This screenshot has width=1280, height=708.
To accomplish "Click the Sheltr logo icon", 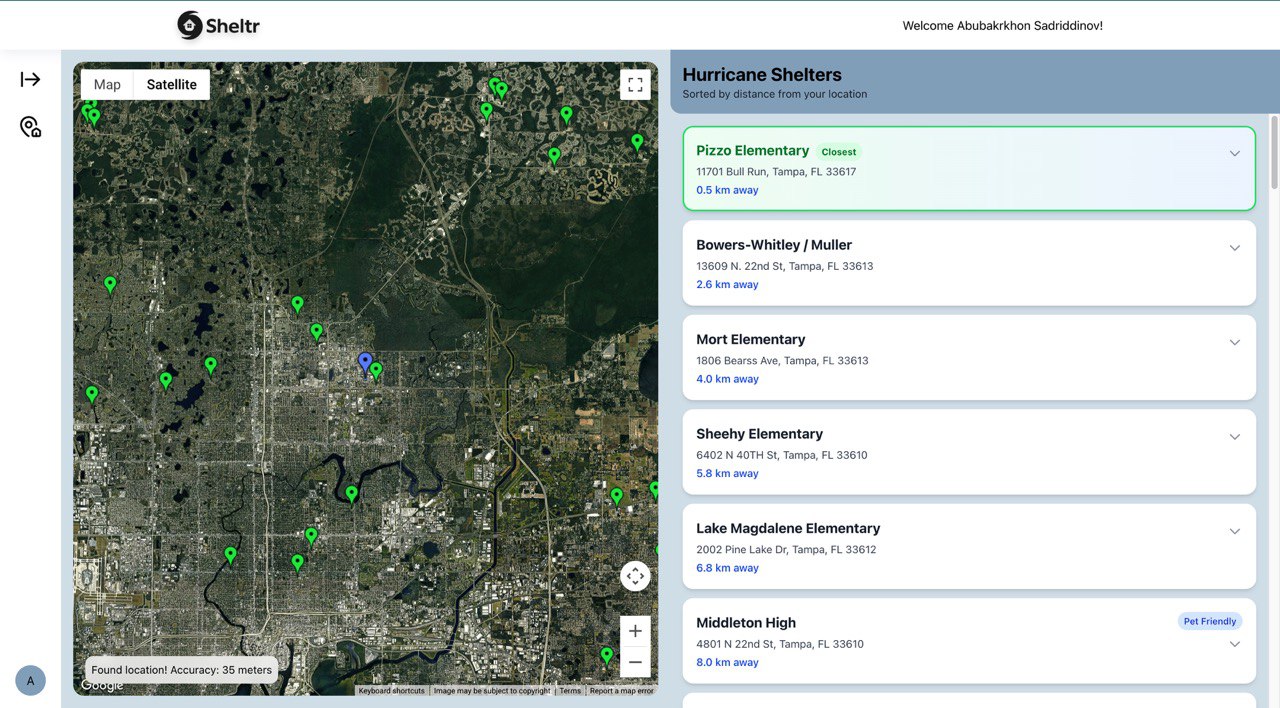I will coord(190,25).
